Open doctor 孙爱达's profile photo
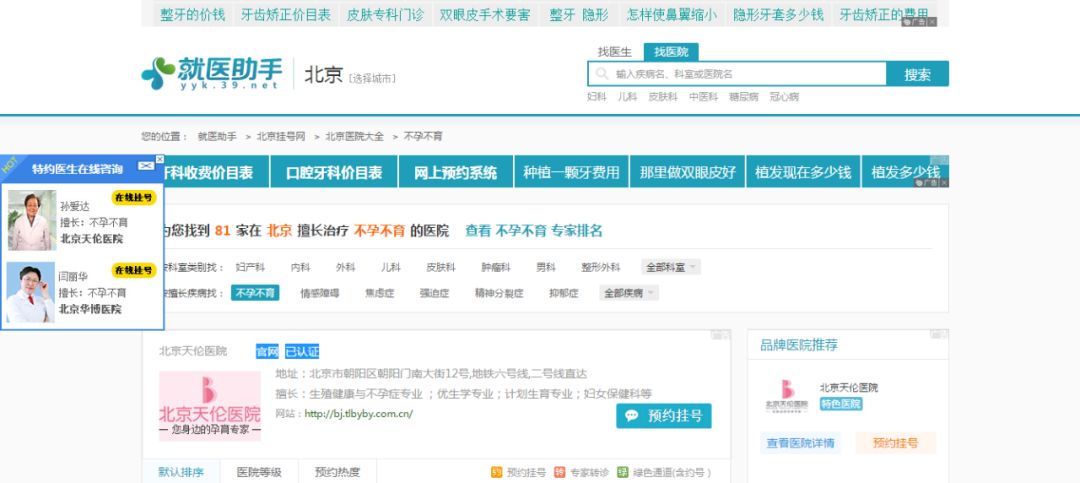The width and height of the screenshot is (1080, 483). pyautogui.click(x=32, y=220)
